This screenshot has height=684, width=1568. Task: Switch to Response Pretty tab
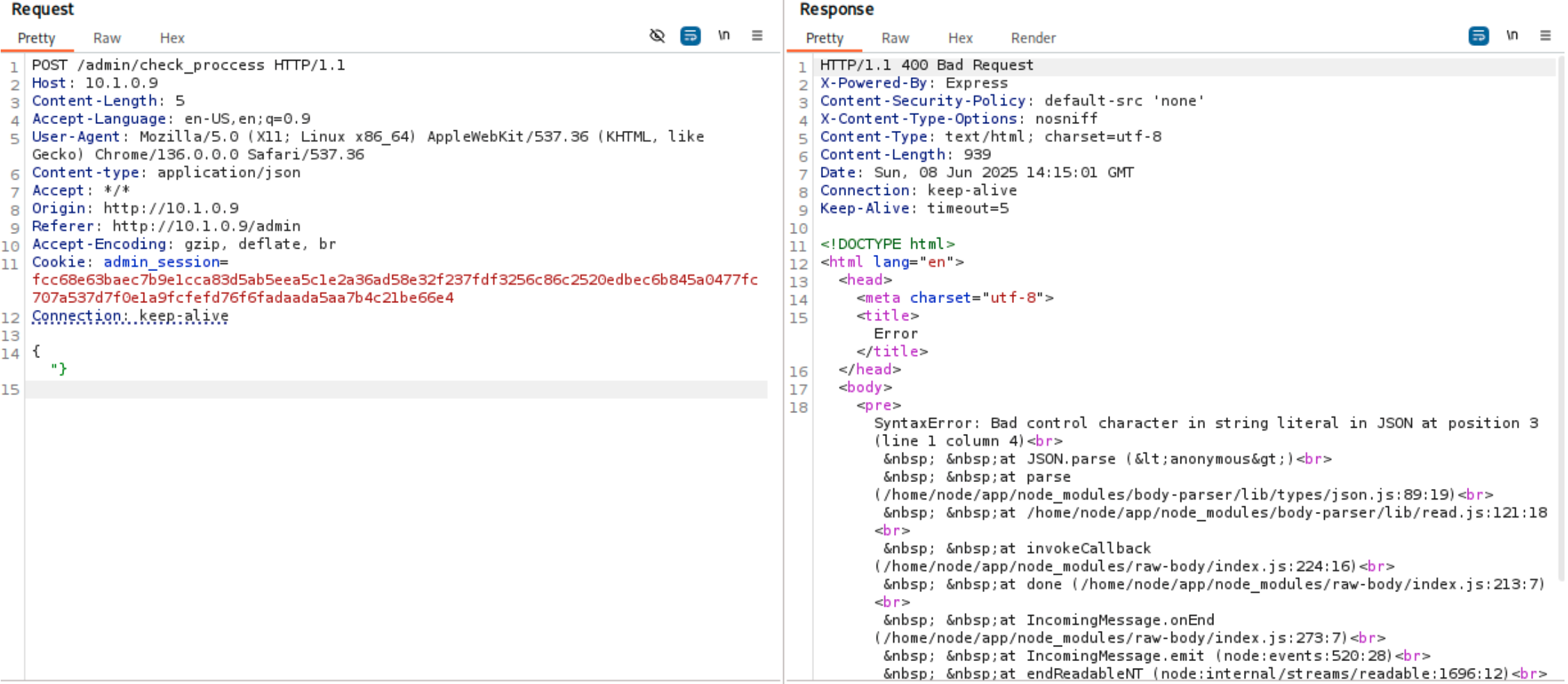coord(824,38)
